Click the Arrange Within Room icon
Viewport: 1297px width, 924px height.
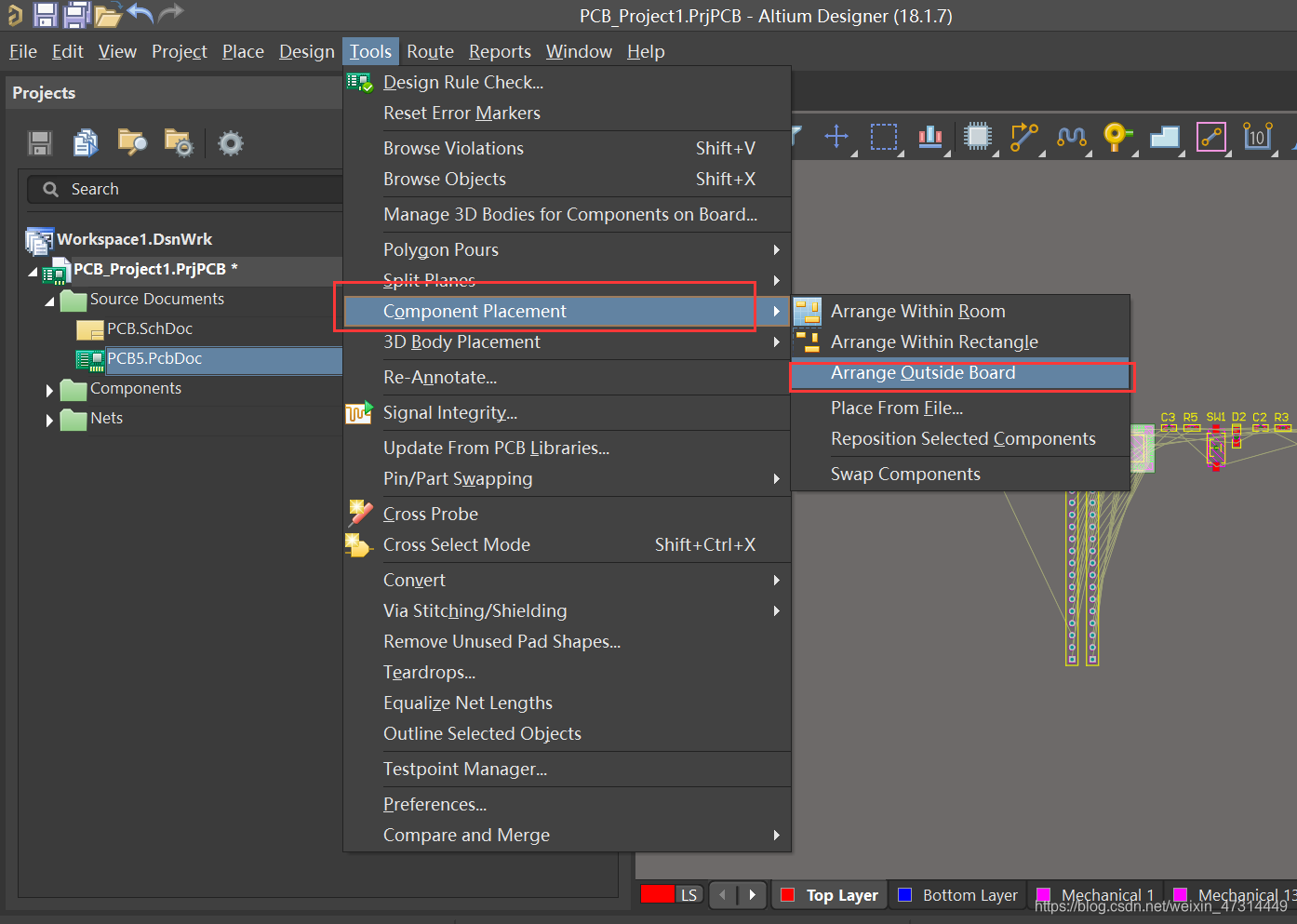[807, 311]
